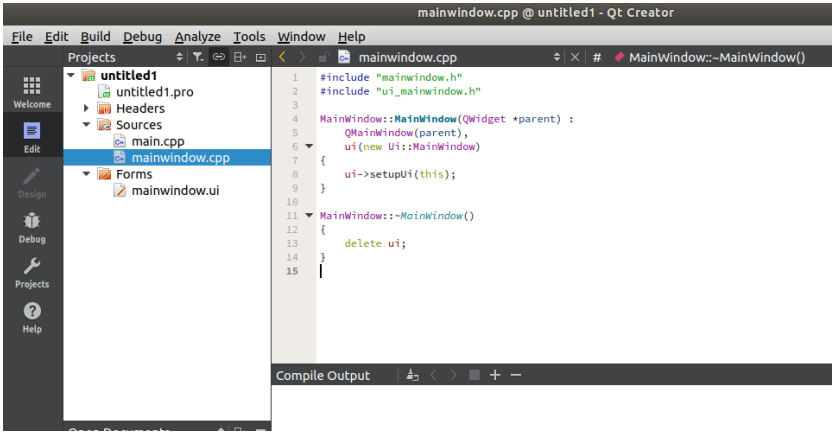Click the Sources folder label
This screenshot has width=836, height=435.
[x=139, y=125]
